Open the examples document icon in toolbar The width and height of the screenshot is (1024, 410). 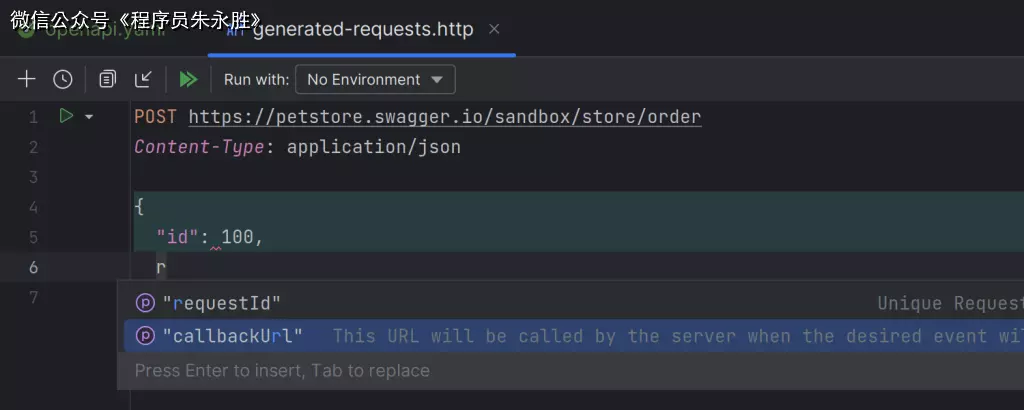(x=107, y=79)
